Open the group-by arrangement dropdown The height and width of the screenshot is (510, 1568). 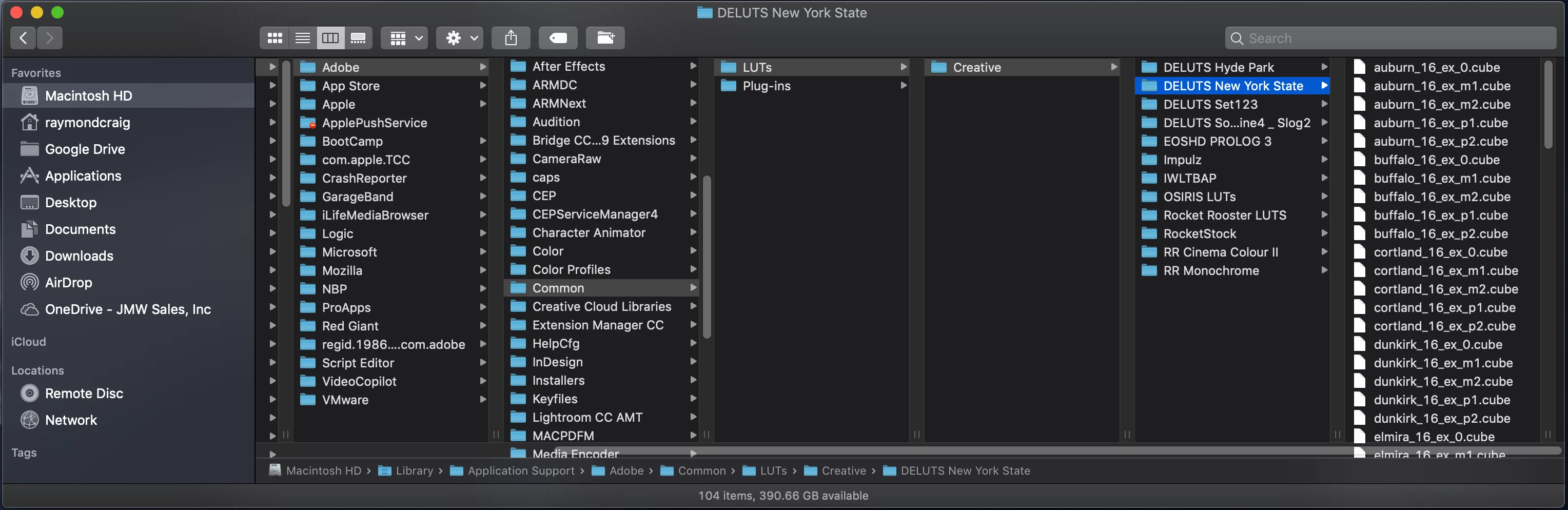[x=405, y=38]
